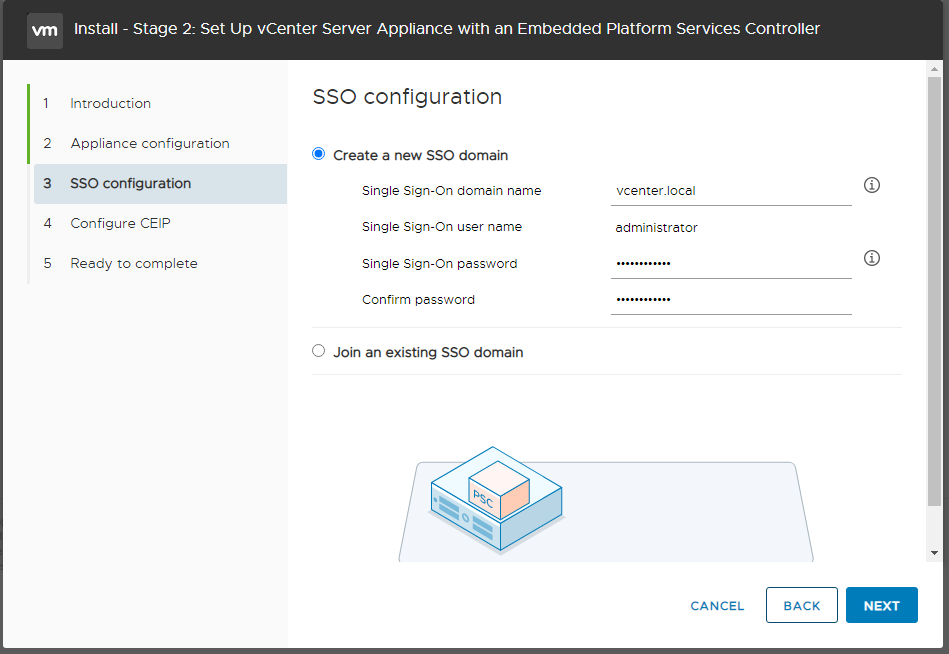Open info icon beside SSO domain name
Viewport: 949px width, 654px height.
[x=872, y=185]
